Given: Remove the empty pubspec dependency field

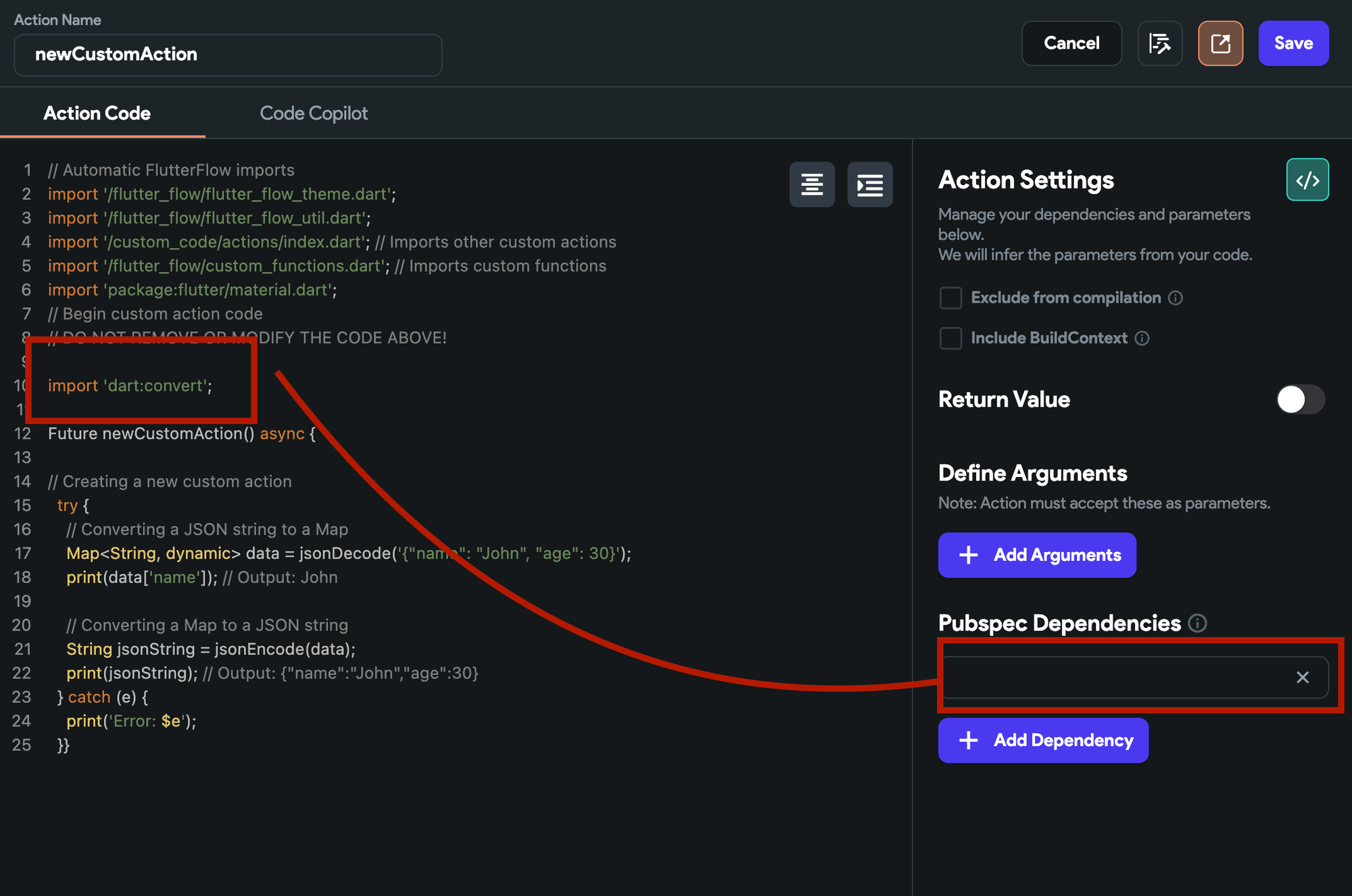Looking at the screenshot, I should 1303,677.
